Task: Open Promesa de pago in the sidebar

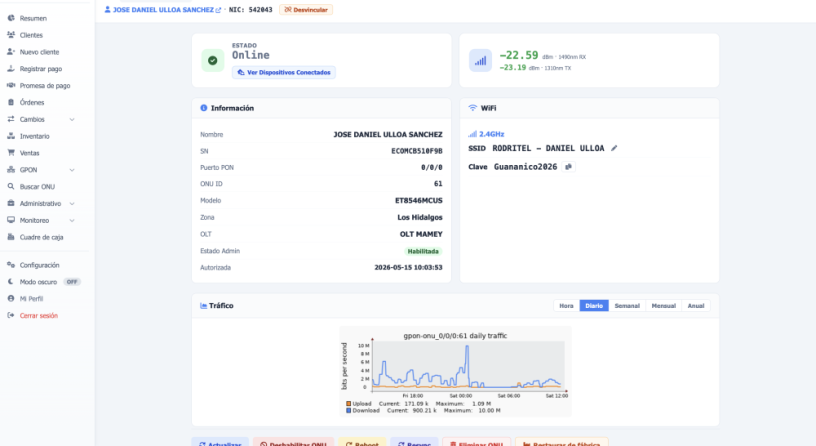Action: 45,85
